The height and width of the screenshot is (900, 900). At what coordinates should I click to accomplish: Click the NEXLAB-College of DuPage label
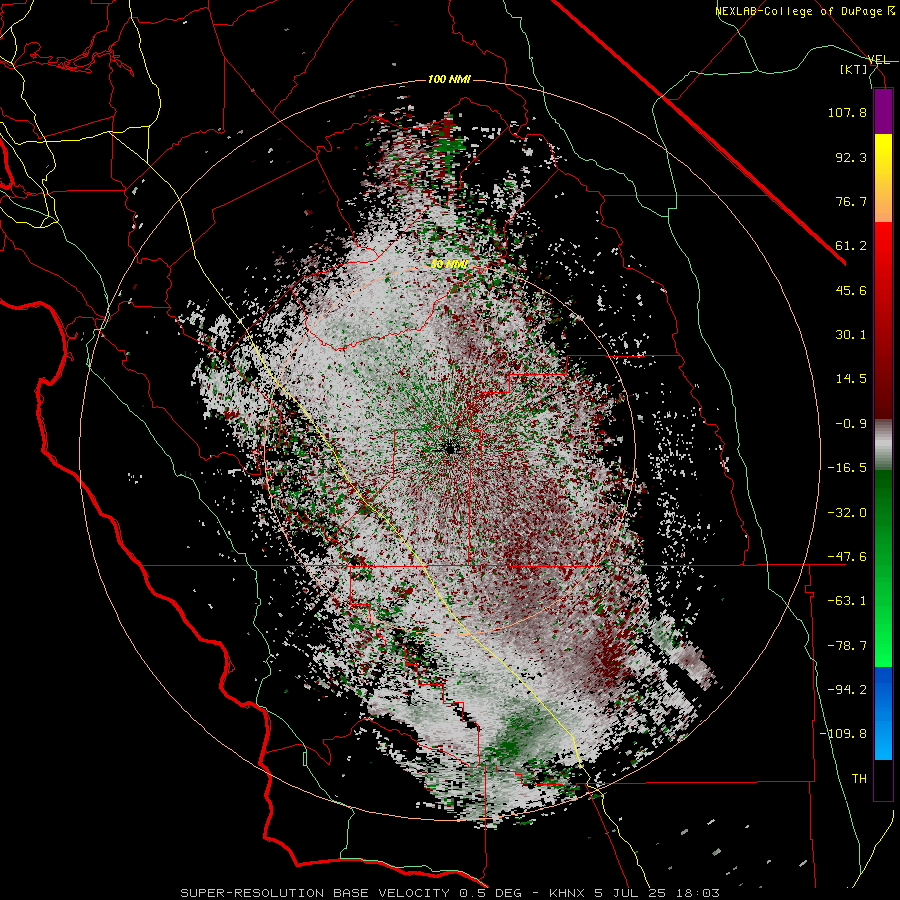pos(805,11)
